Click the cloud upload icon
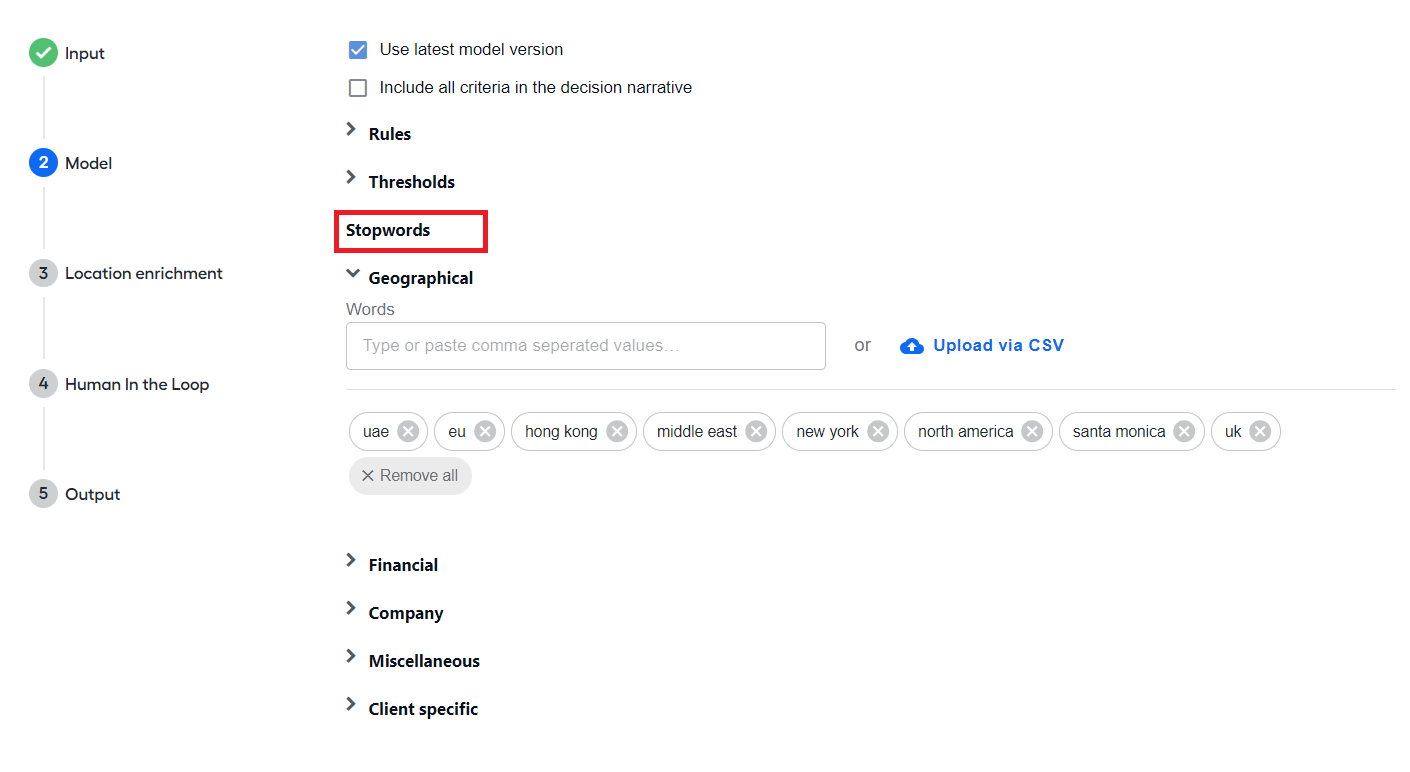1410x772 pixels. coord(911,346)
